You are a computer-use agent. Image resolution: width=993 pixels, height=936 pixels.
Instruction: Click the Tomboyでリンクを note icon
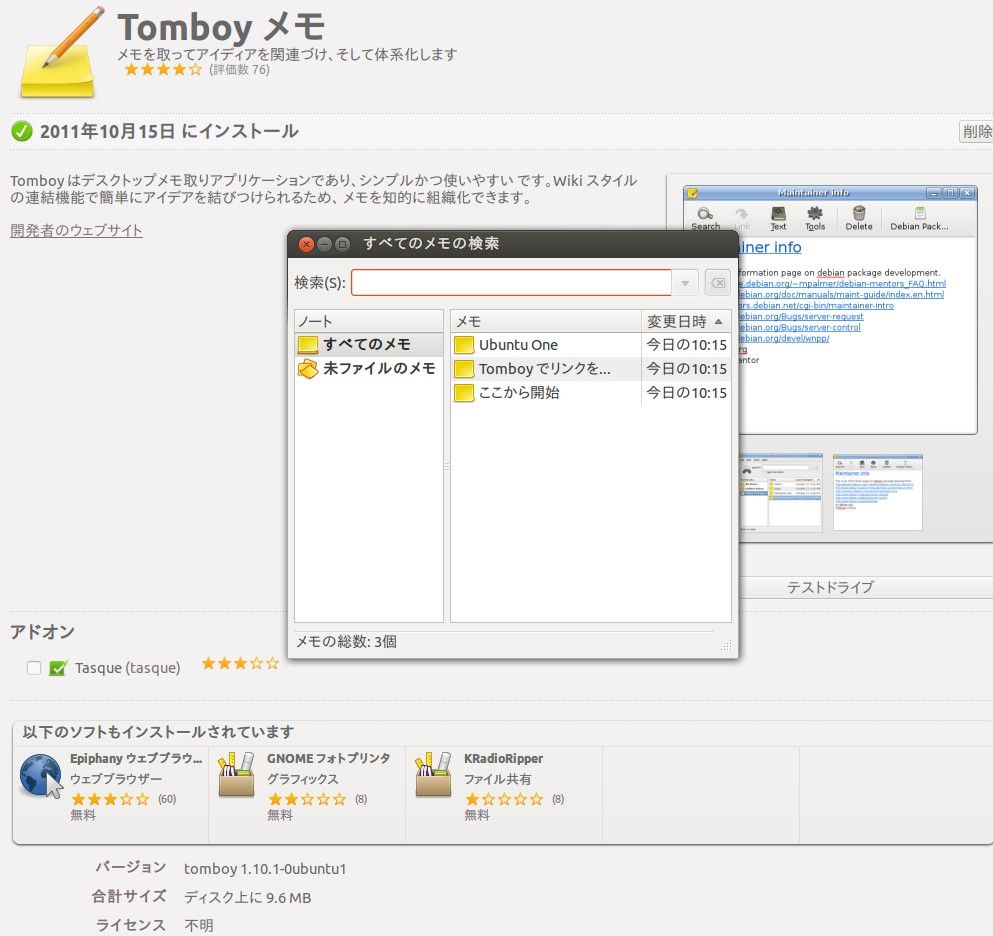coord(464,369)
